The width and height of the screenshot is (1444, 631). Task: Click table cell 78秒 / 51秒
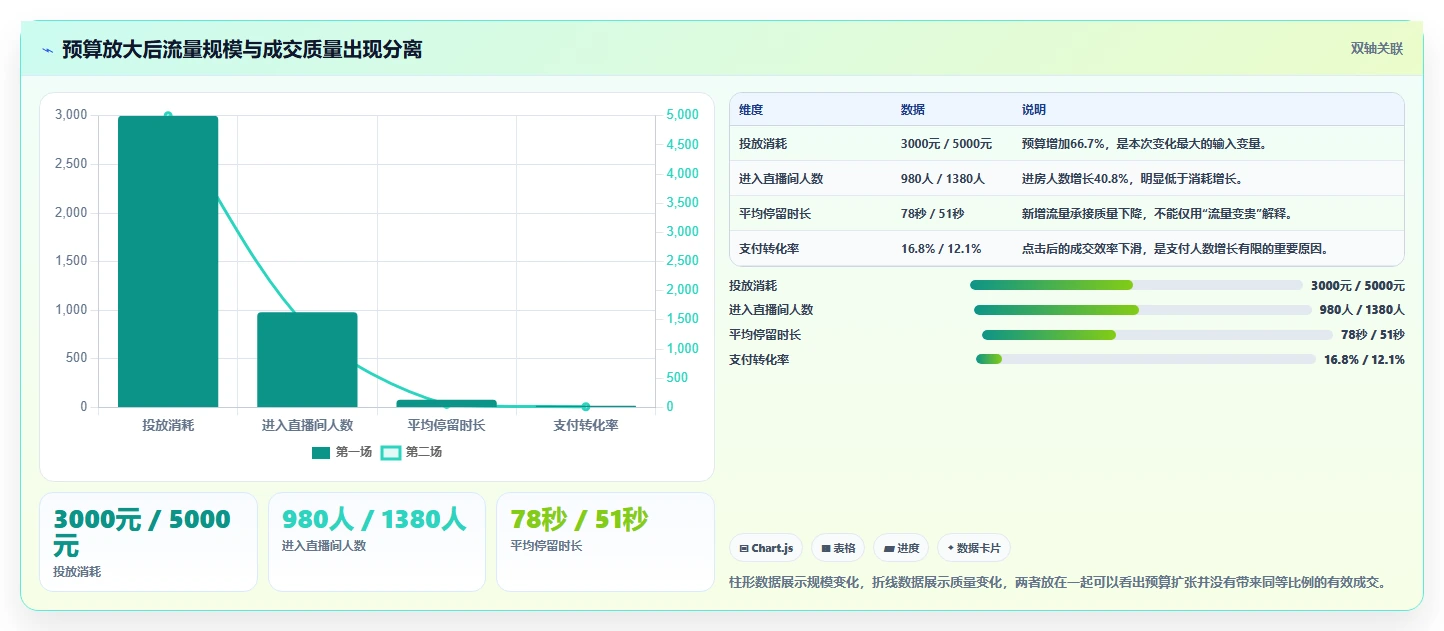pos(933,214)
